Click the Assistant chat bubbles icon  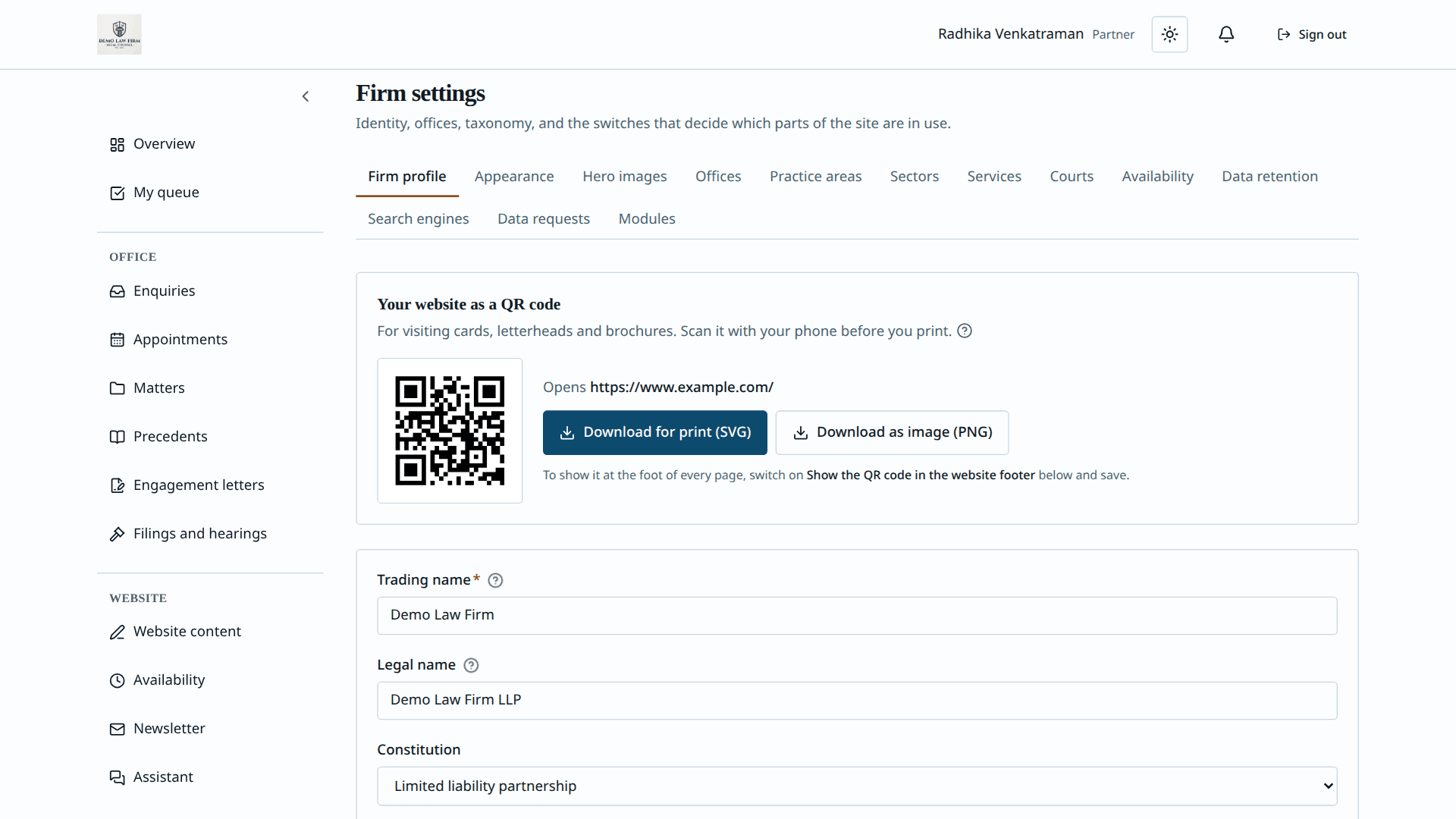click(x=117, y=777)
